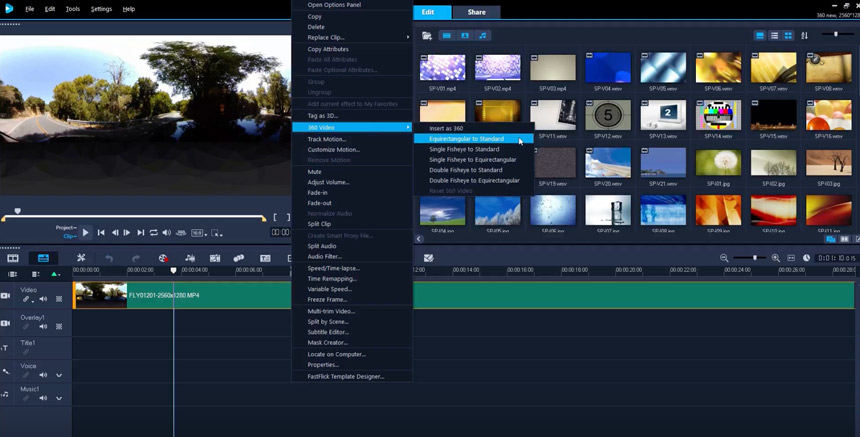
Task: Mute the Video track audio
Action: pos(43,298)
